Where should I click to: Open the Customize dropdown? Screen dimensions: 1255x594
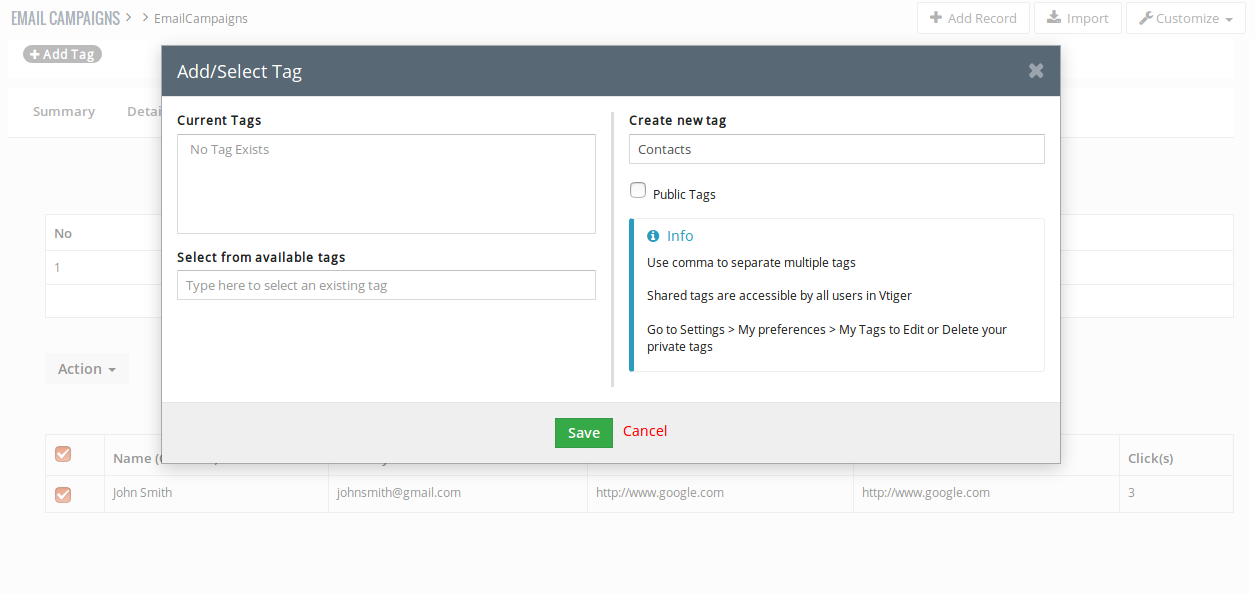(1186, 18)
